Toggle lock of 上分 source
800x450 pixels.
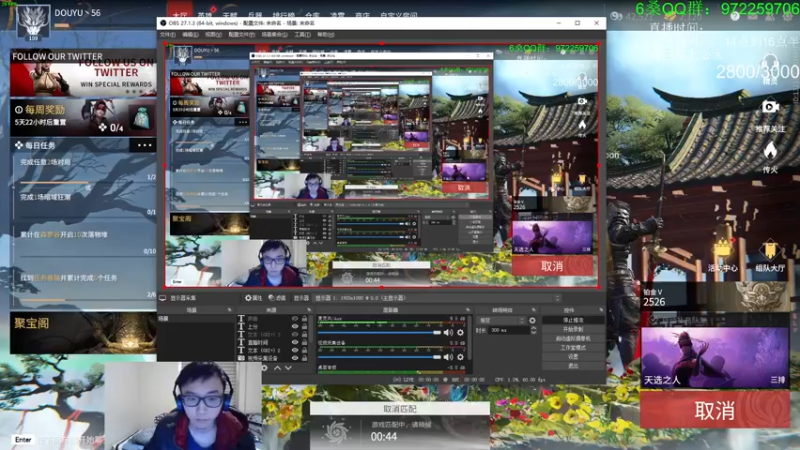(305, 327)
